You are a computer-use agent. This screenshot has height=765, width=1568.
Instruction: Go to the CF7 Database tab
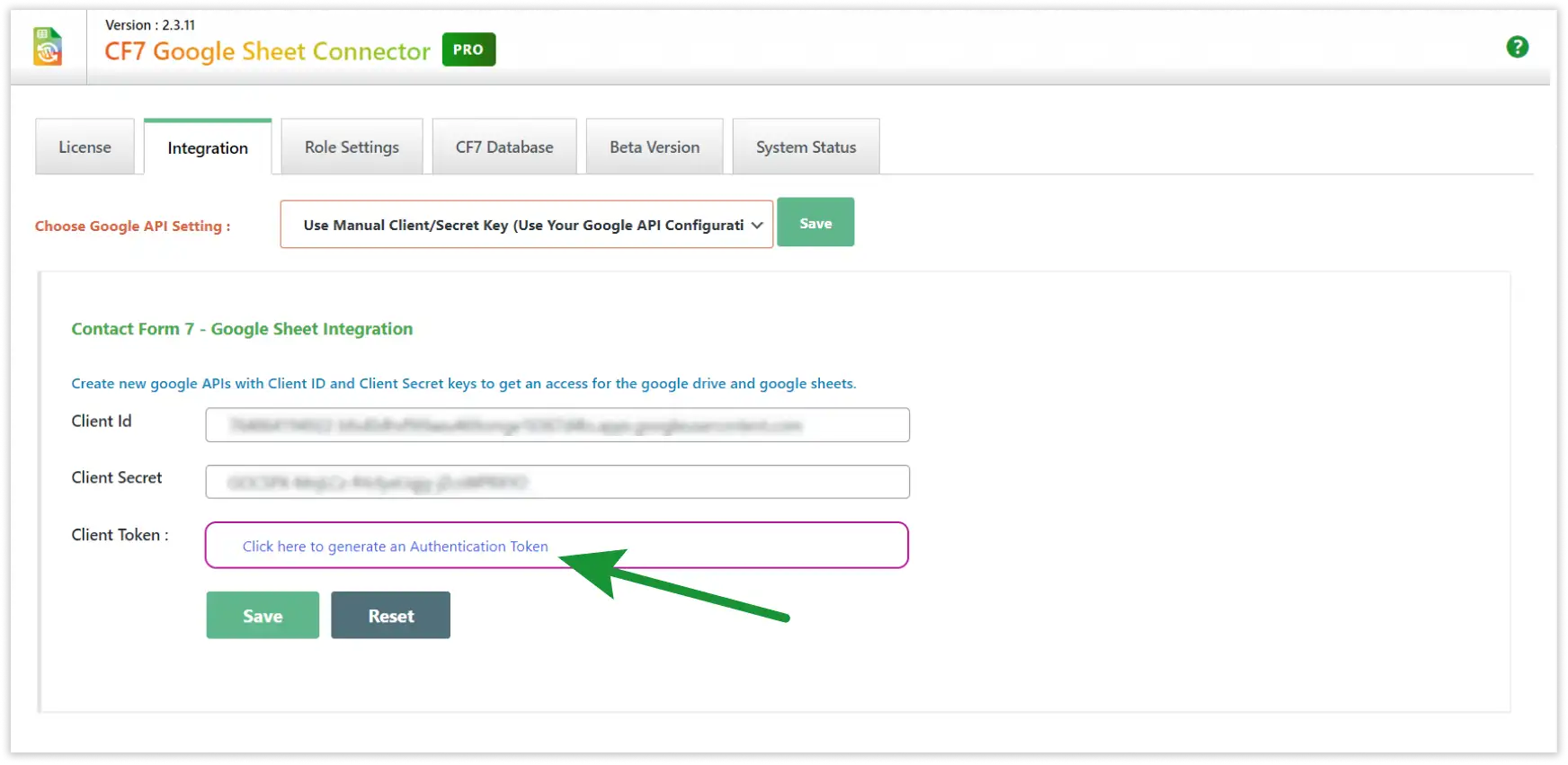tap(504, 147)
